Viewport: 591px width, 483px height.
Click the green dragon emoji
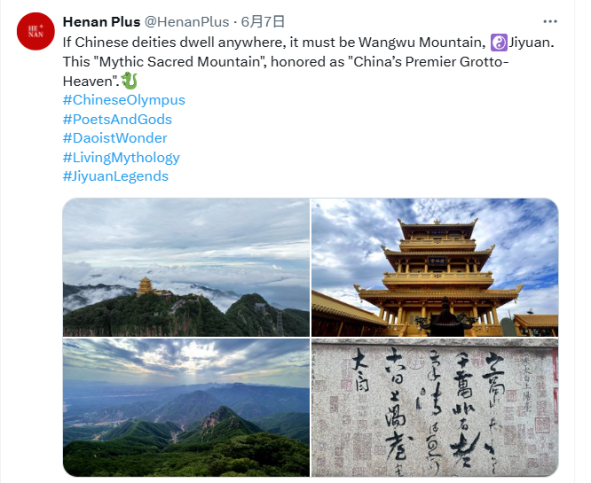click(129, 81)
